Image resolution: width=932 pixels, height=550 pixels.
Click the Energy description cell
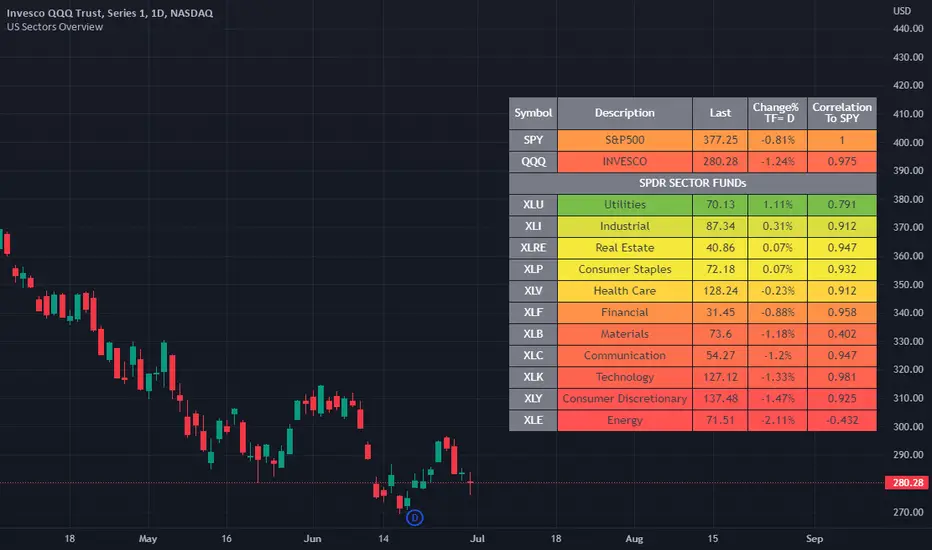pos(625,420)
